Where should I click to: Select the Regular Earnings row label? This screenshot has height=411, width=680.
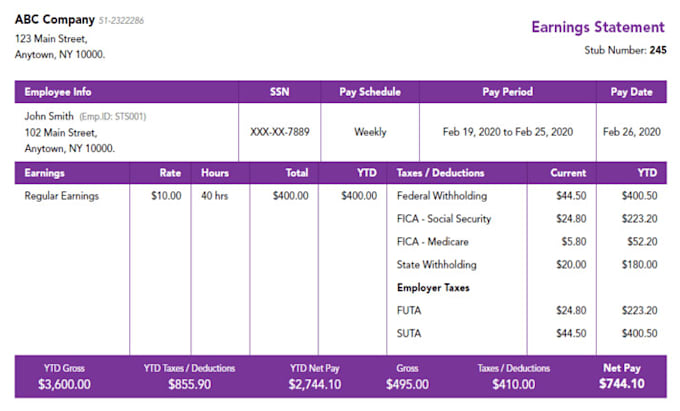[61, 196]
